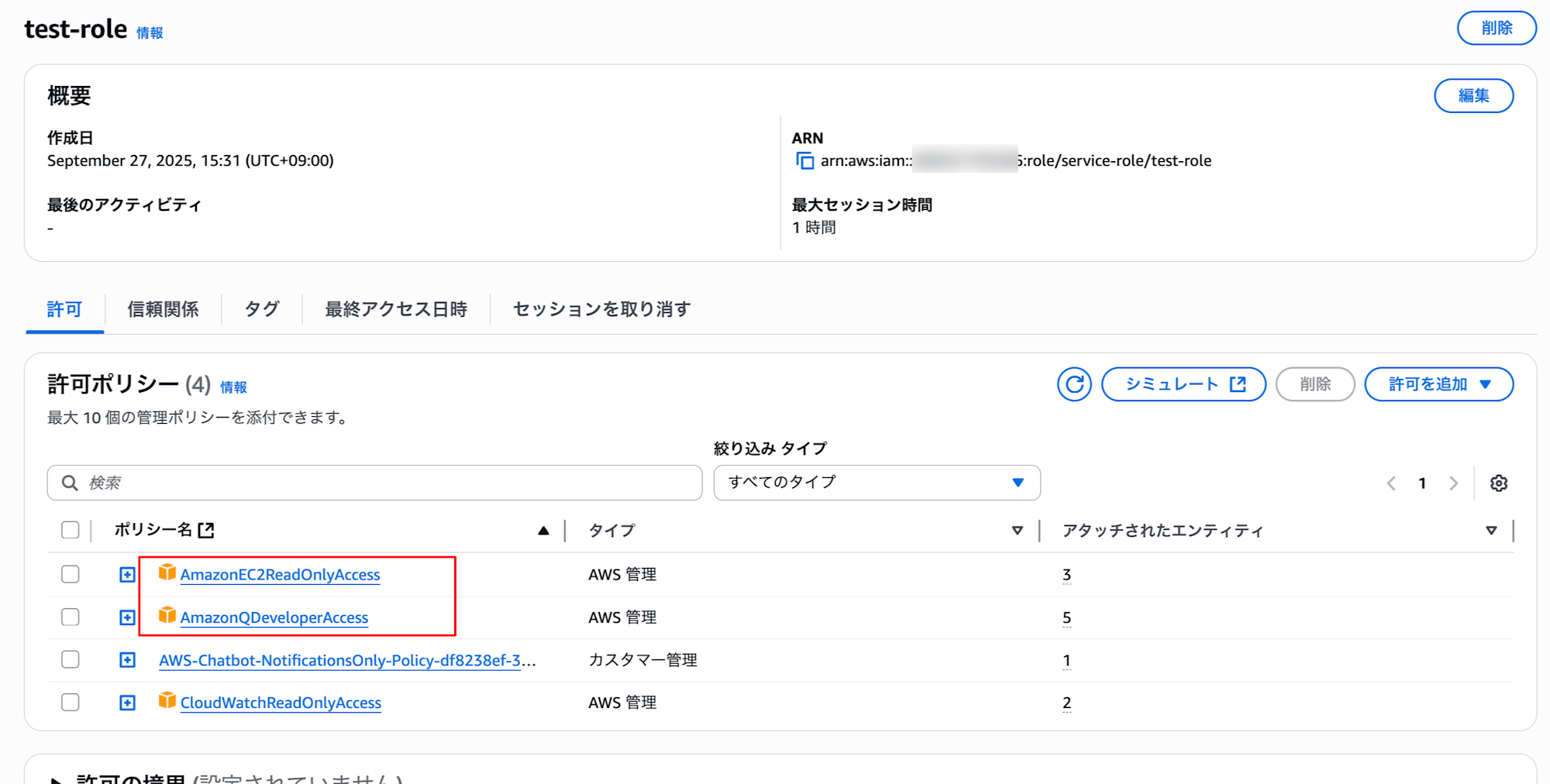Viewport: 1550px width, 784px height.
Task: Expand the AmazonQDeveloperAccess policy details
Action: [127, 617]
